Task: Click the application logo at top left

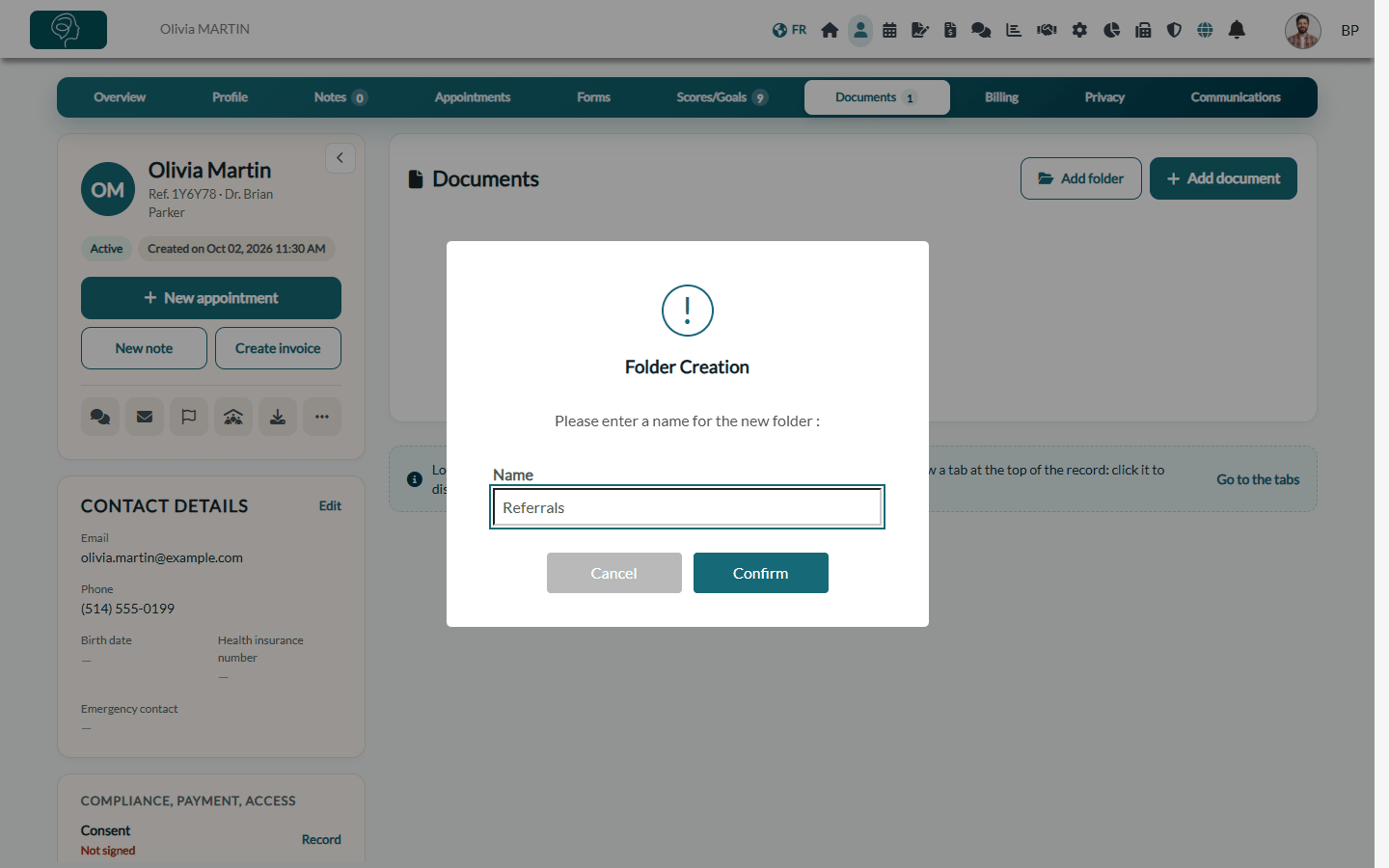Action: click(68, 30)
